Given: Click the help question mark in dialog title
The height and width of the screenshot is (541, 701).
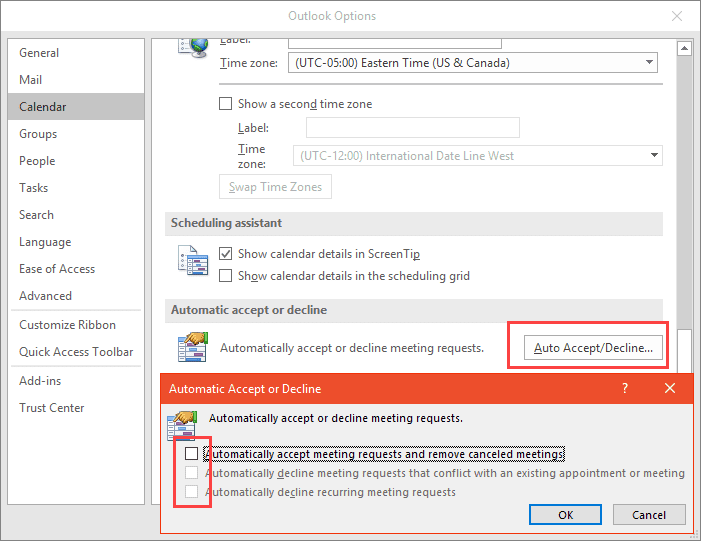Looking at the screenshot, I should click(x=625, y=388).
